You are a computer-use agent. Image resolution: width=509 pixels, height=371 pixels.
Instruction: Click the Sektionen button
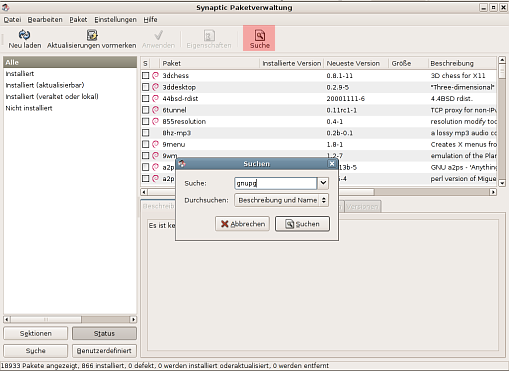[35, 333]
